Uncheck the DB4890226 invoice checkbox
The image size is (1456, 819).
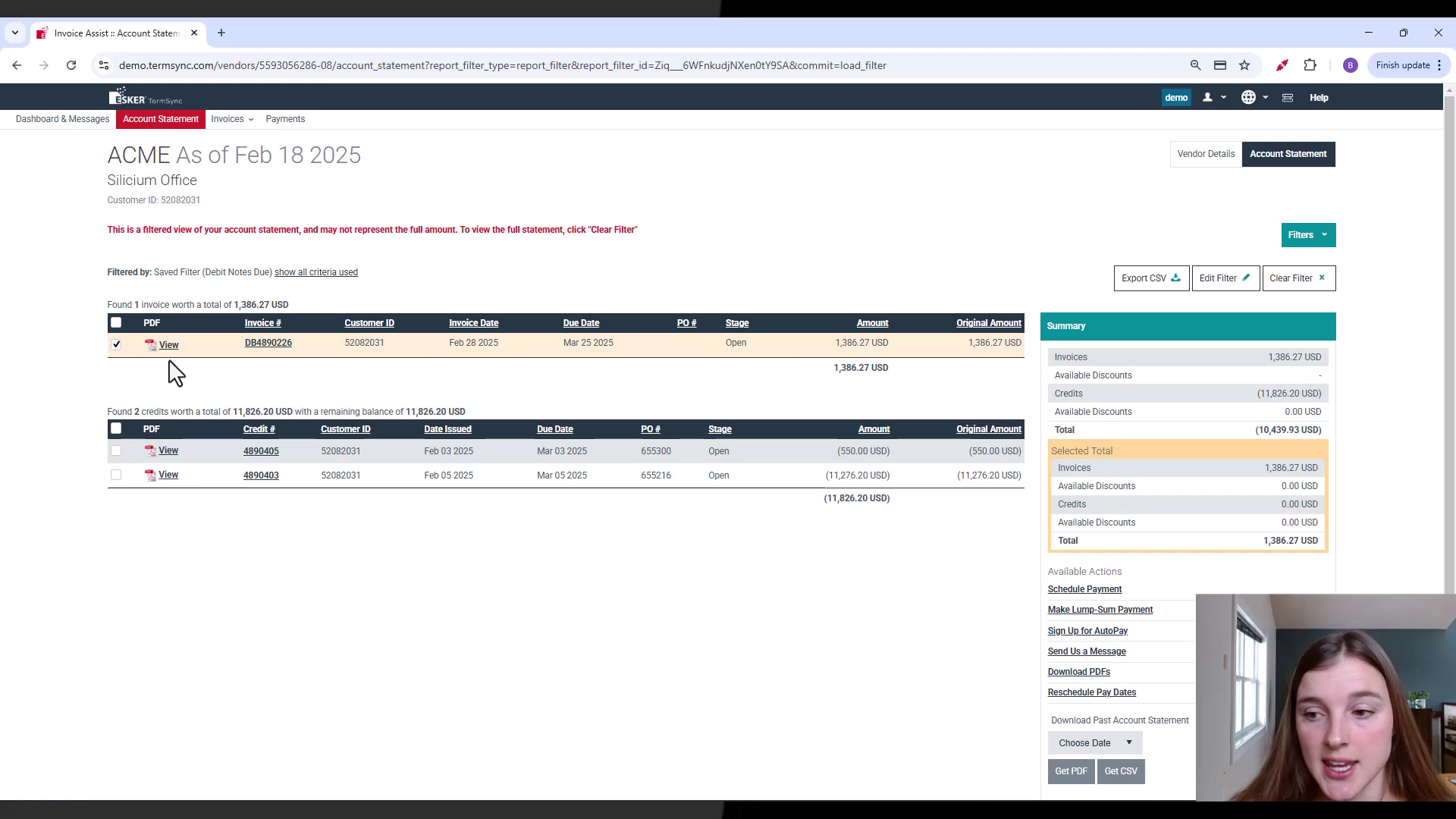(116, 344)
